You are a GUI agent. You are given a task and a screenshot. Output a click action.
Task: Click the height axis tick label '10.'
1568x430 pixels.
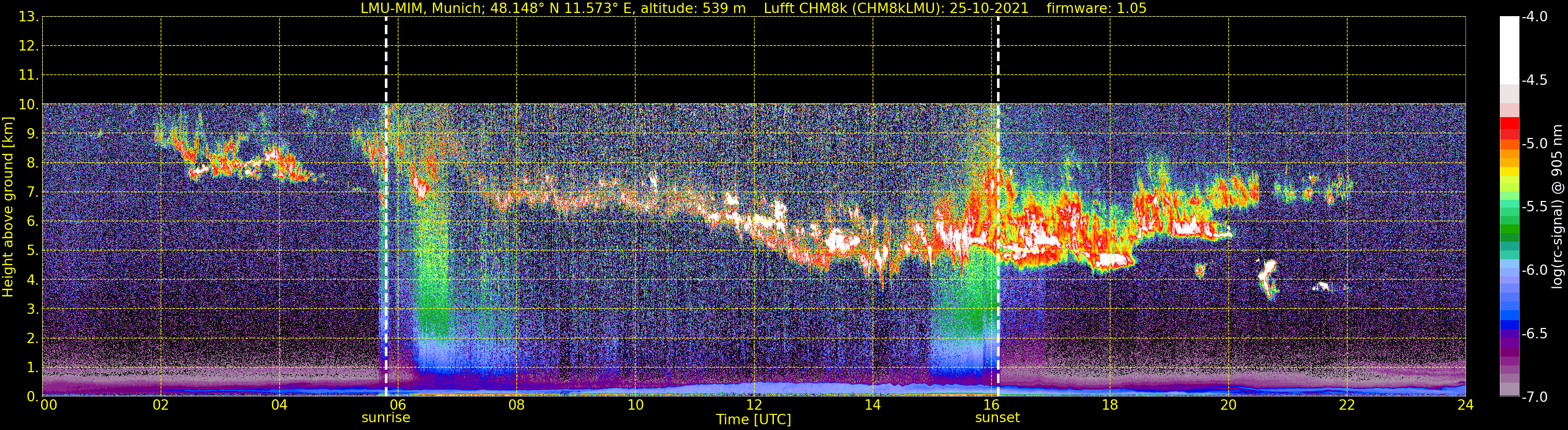(29, 105)
